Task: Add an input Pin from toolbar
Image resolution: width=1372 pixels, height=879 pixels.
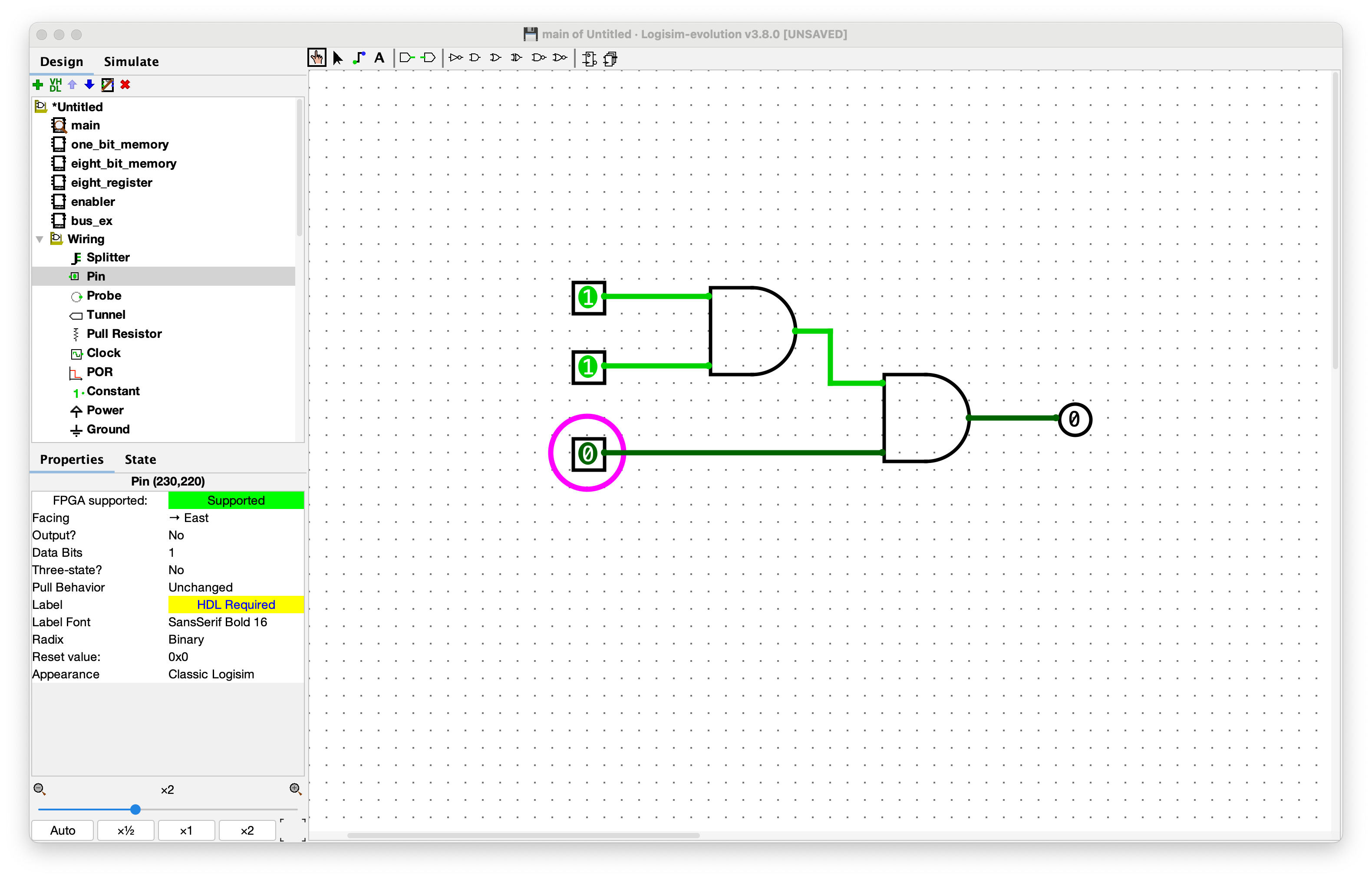Action: (407, 58)
